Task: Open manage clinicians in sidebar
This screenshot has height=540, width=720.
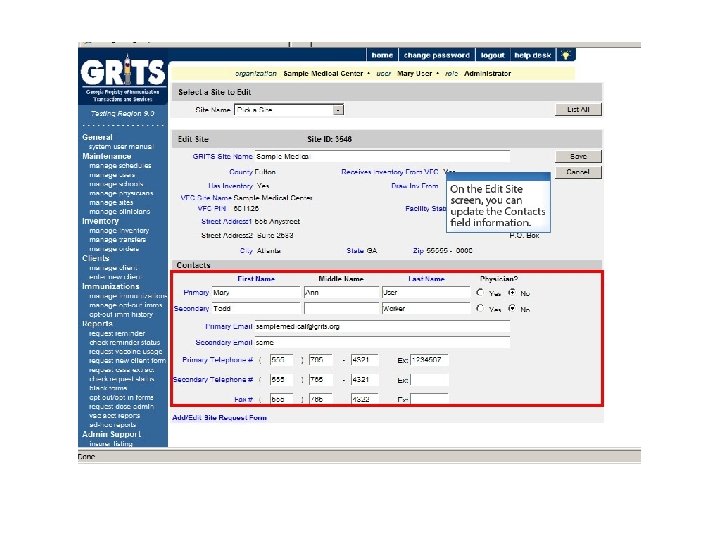Action: pyautogui.click(x=120, y=212)
